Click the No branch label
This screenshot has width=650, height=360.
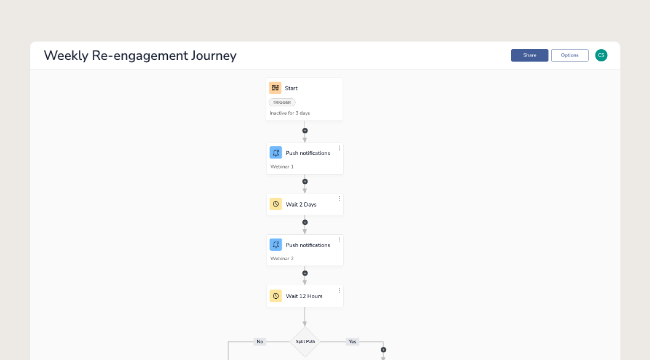click(260, 342)
